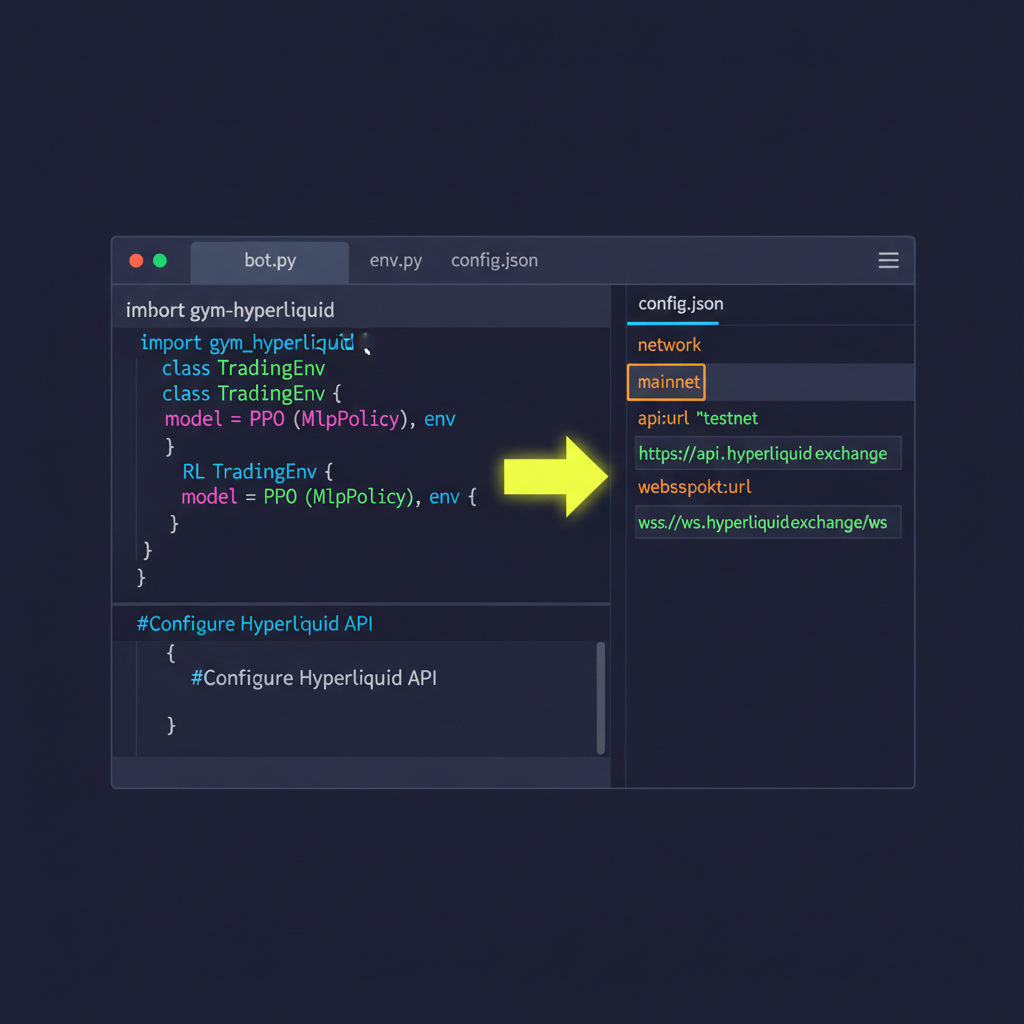Click the imbort gym-hyperliquid breadcrumb bar
Viewport: 1024px width, 1024px height.
229,310
